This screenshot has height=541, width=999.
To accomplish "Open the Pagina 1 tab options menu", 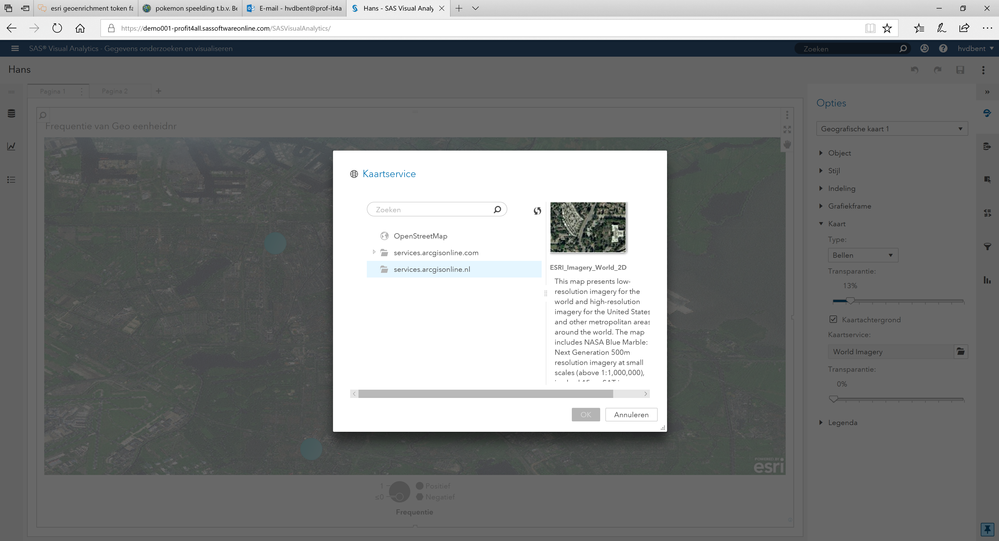I will 82,91.
